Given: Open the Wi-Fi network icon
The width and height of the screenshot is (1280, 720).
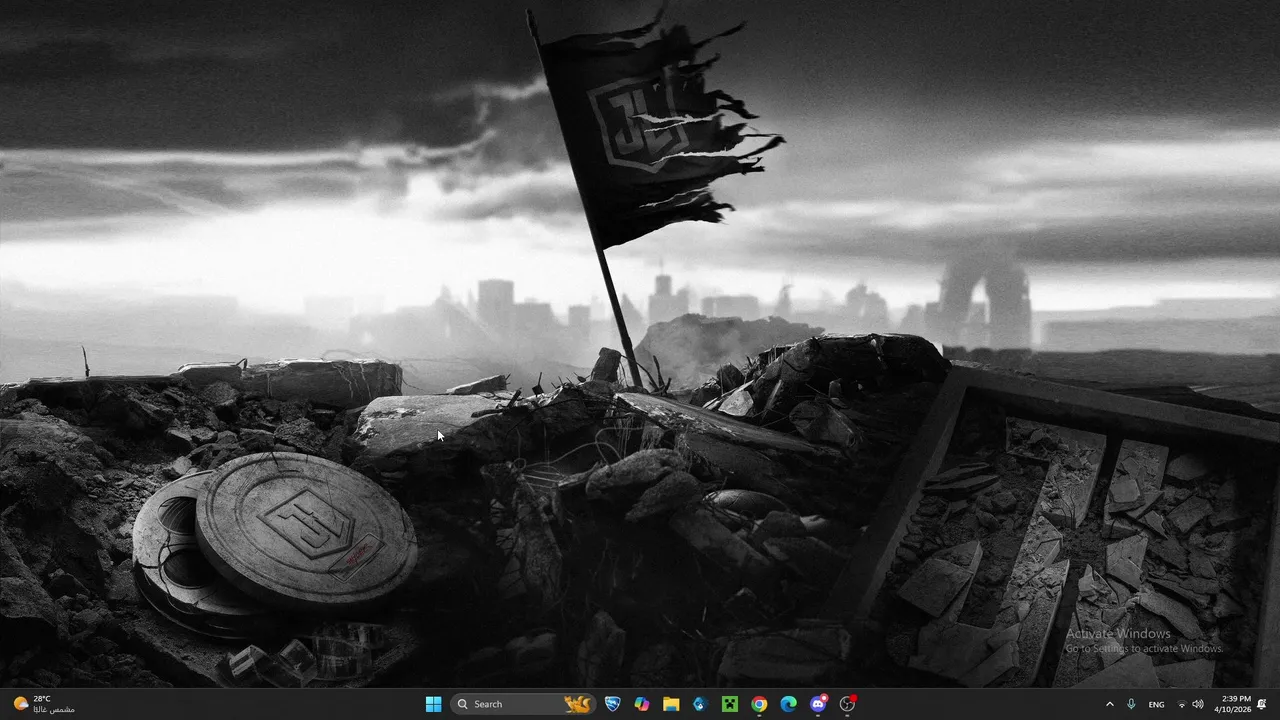Looking at the screenshot, I should 1182,704.
